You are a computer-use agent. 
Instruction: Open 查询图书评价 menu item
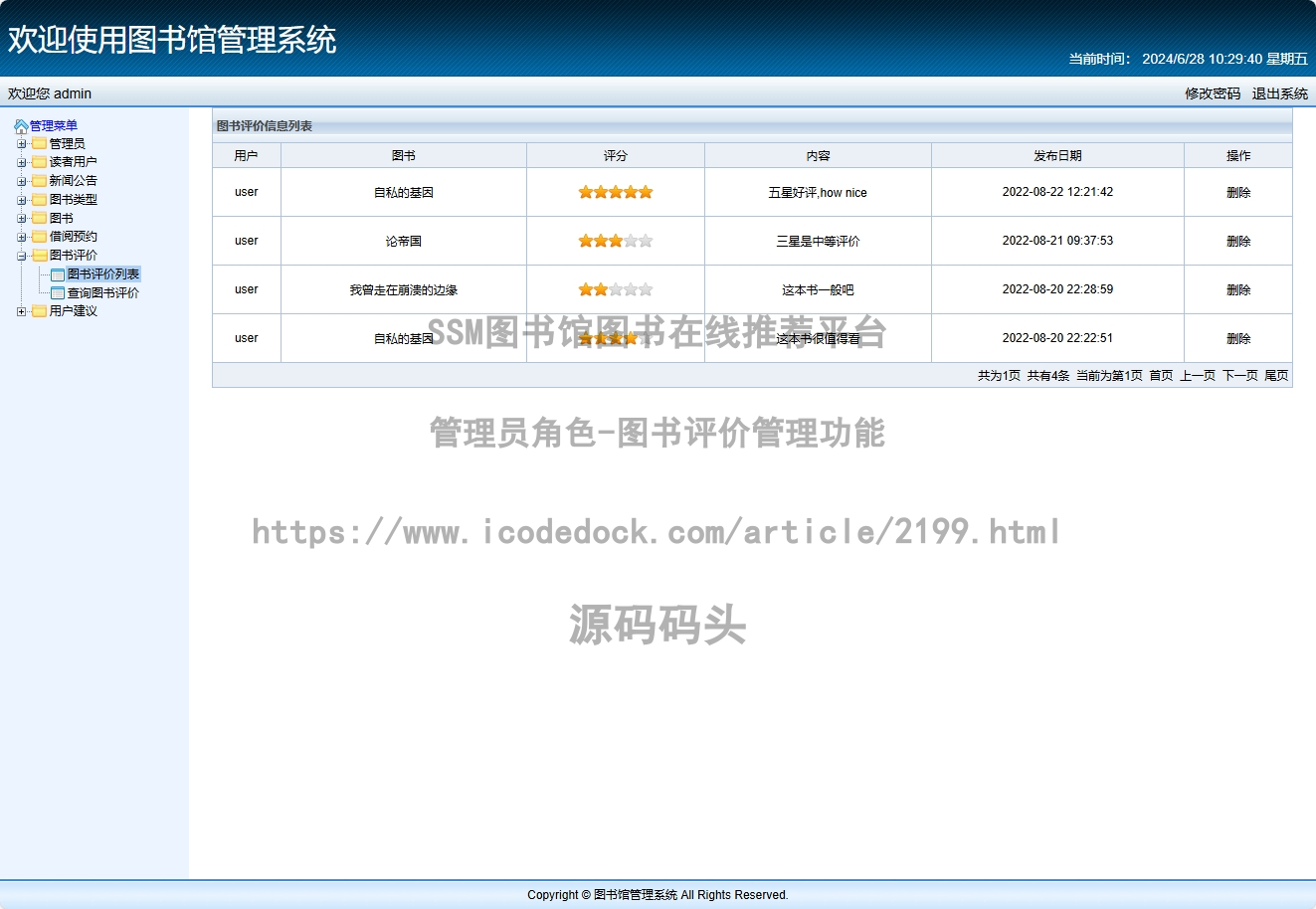coord(103,293)
